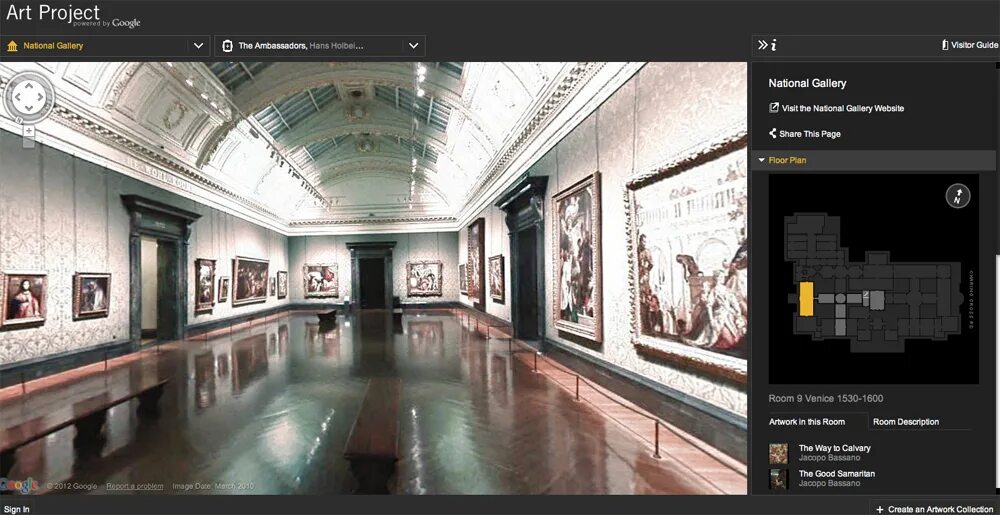This screenshot has height=515, width=1000.
Task: Pan the view right with the navigation arrow
Action: (40, 98)
